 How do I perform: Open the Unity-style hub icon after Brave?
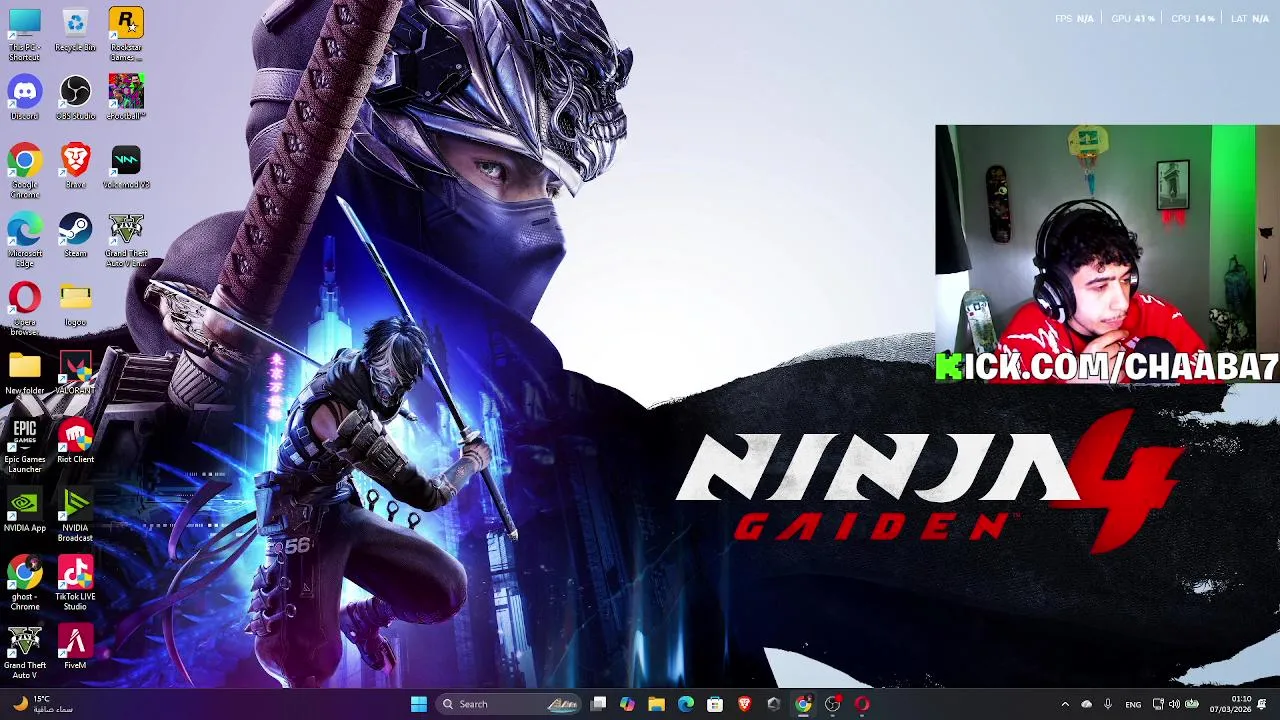pyautogui.click(x=773, y=704)
